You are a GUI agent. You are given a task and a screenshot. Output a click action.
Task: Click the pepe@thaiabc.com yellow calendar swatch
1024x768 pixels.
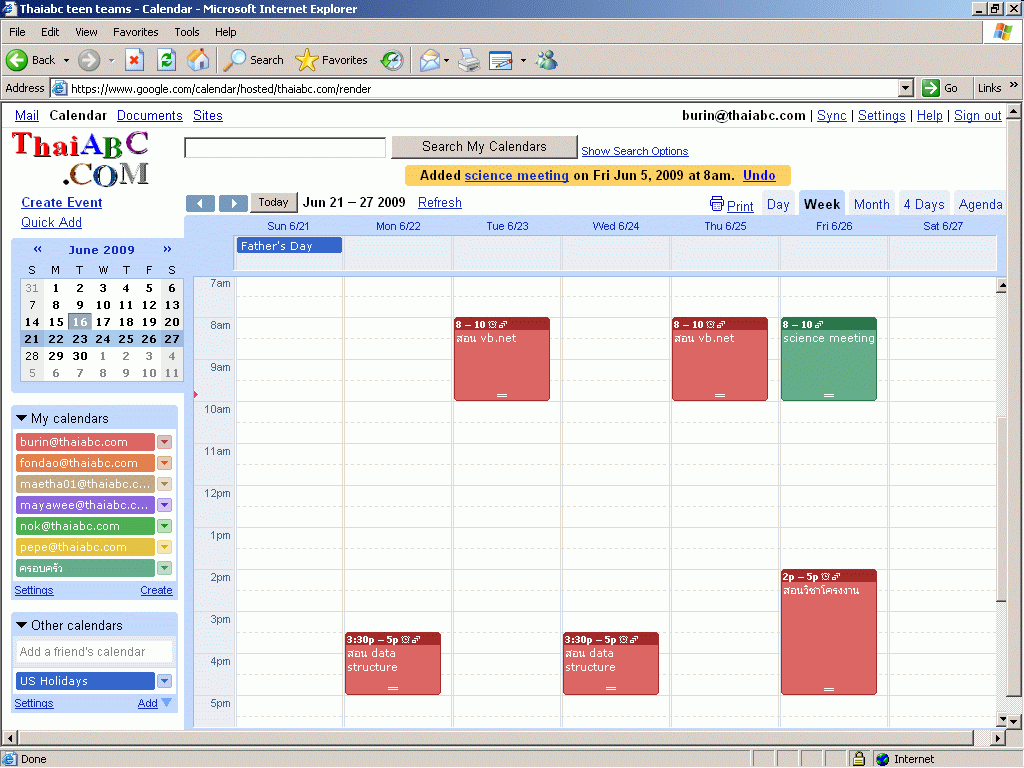point(85,547)
